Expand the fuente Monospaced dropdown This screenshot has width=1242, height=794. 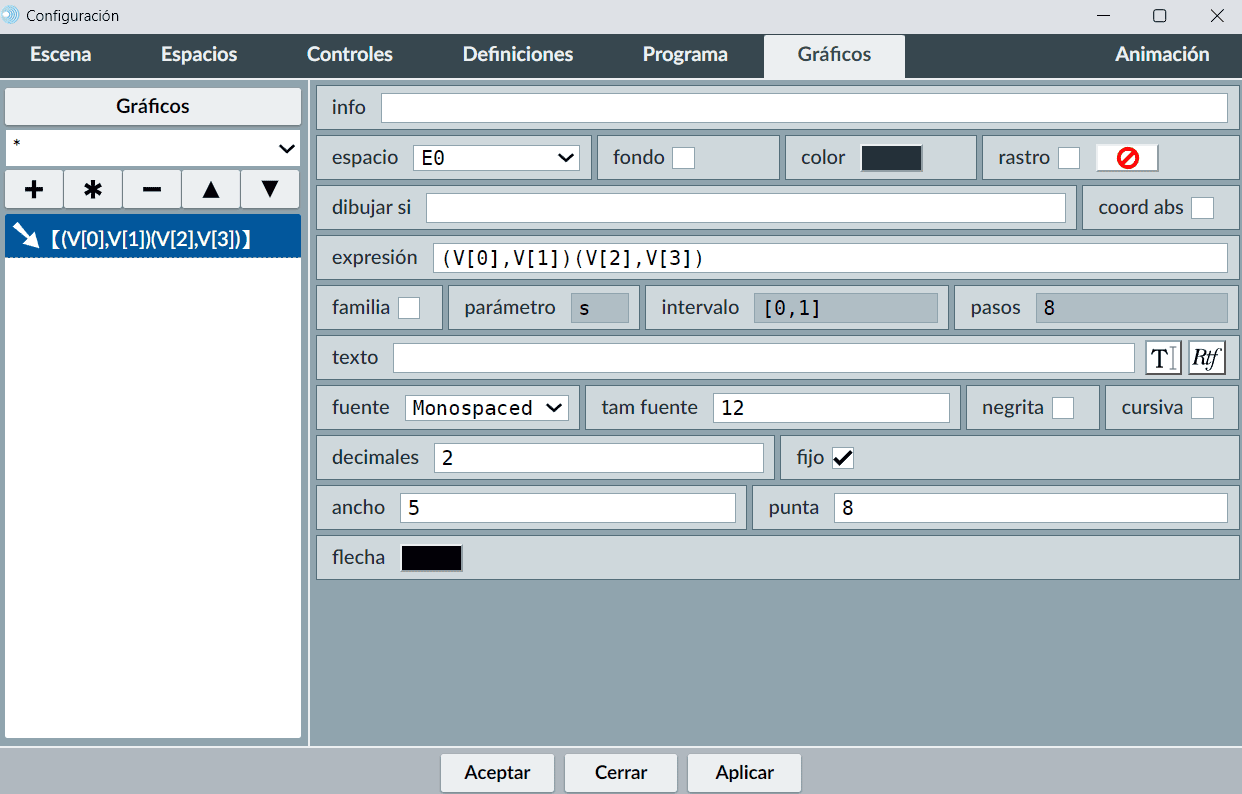click(487, 408)
